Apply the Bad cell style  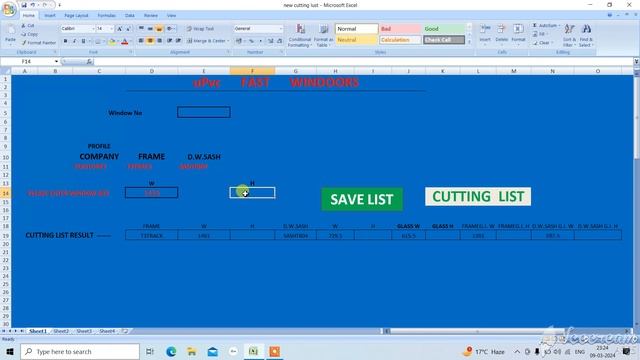400,29
